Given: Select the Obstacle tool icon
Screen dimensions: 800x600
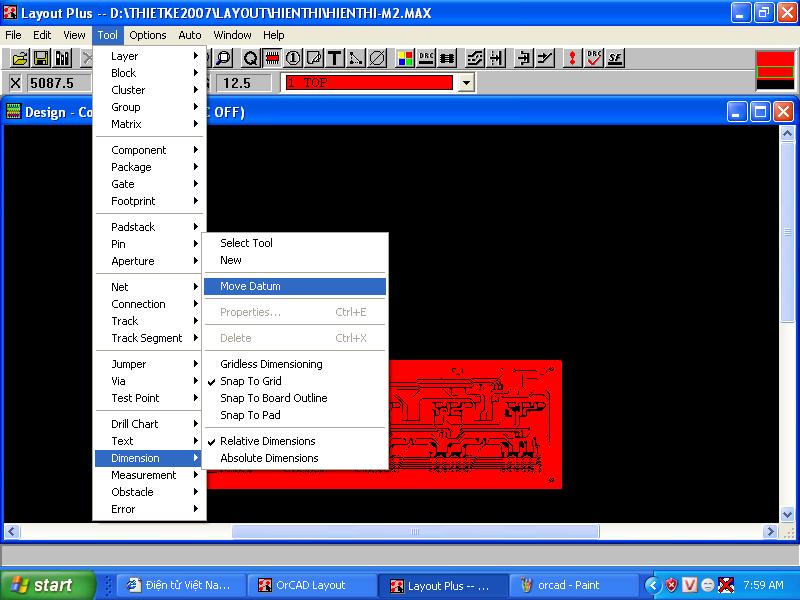Looking at the screenshot, I should click(x=314, y=58).
